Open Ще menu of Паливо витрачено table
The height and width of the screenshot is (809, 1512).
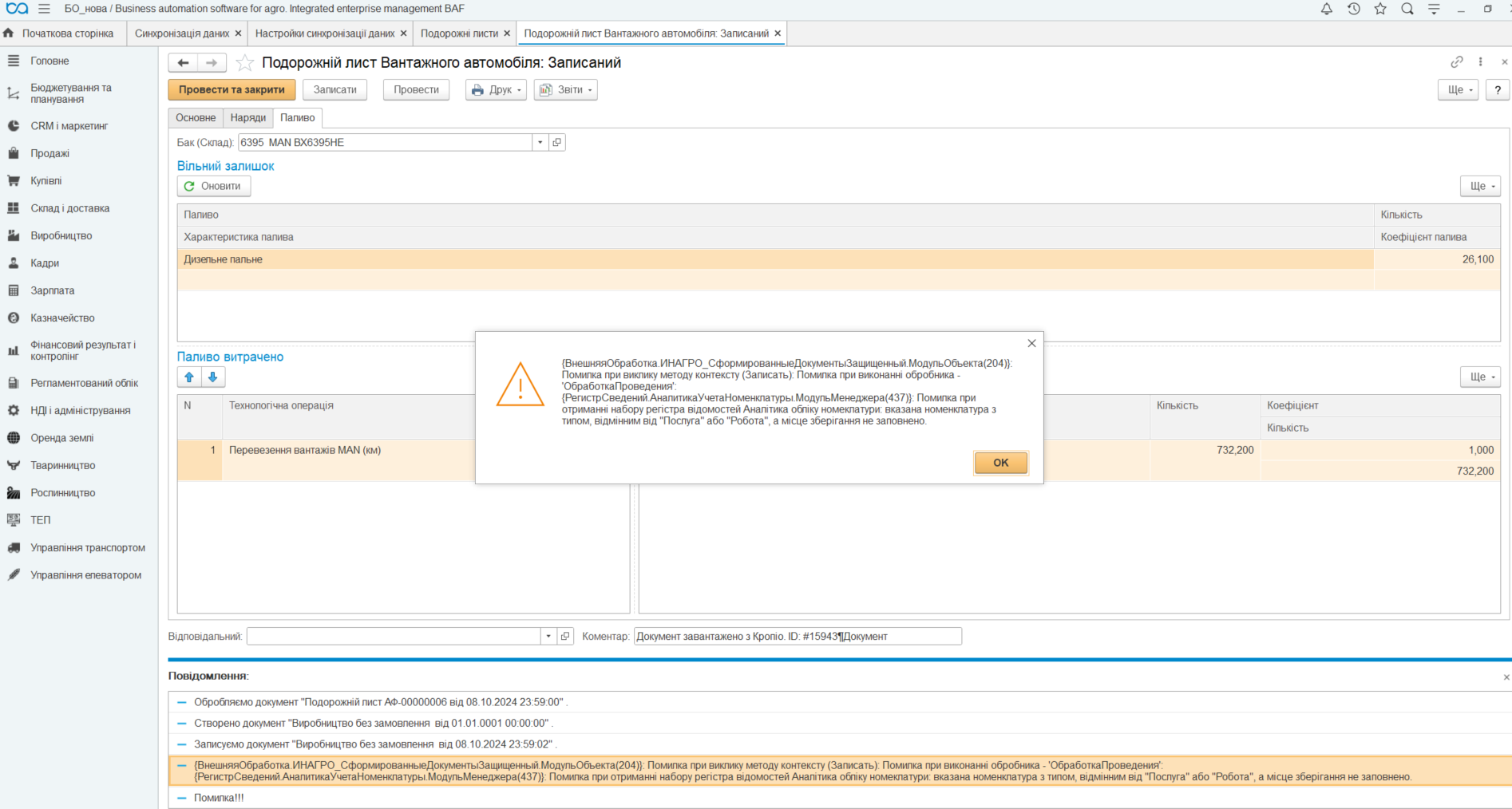click(x=1481, y=377)
